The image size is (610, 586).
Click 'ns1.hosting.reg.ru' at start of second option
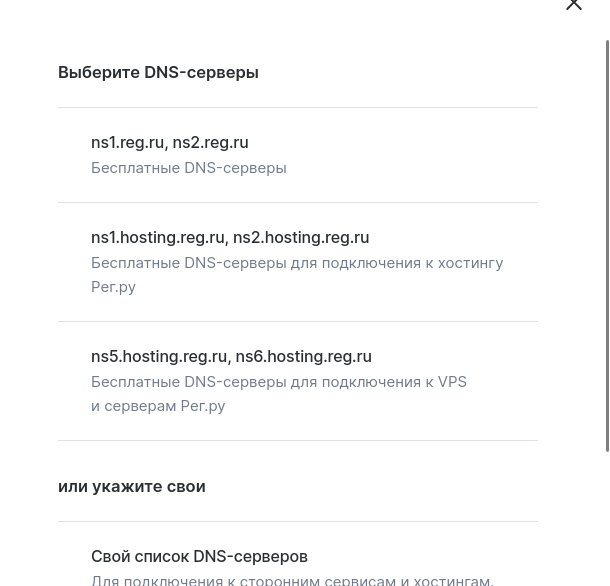coord(157,237)
